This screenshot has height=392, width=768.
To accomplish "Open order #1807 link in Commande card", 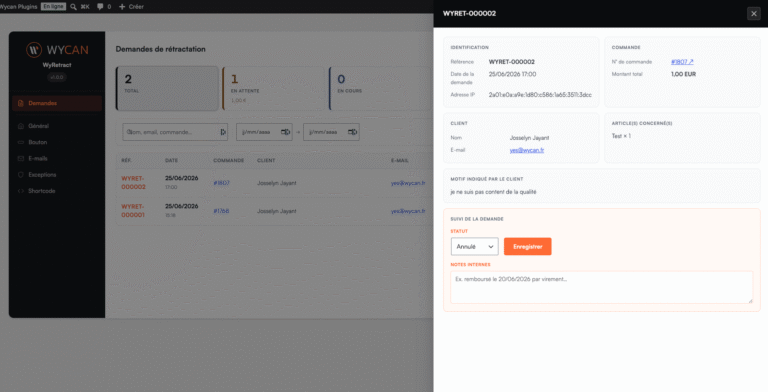I will pos(682,62).
